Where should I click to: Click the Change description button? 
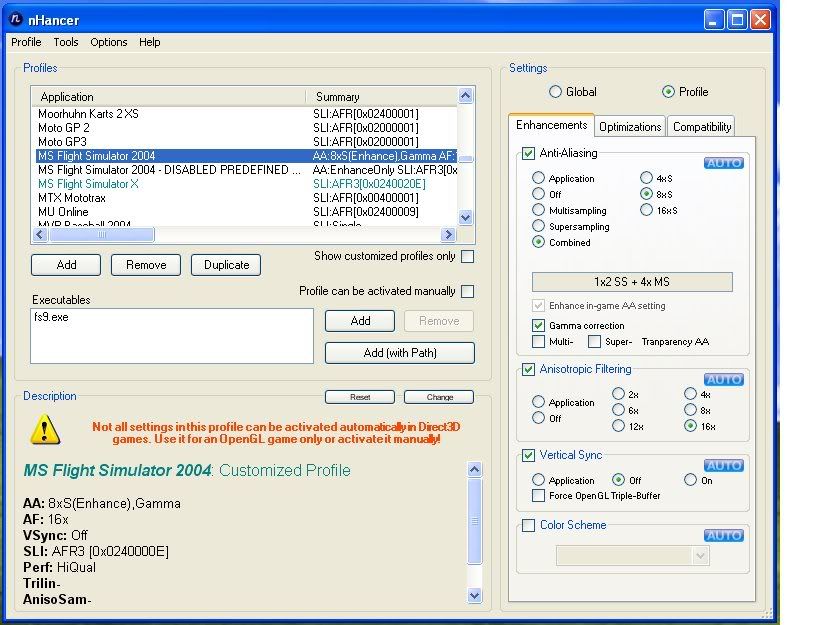click(x=439, y=397)
